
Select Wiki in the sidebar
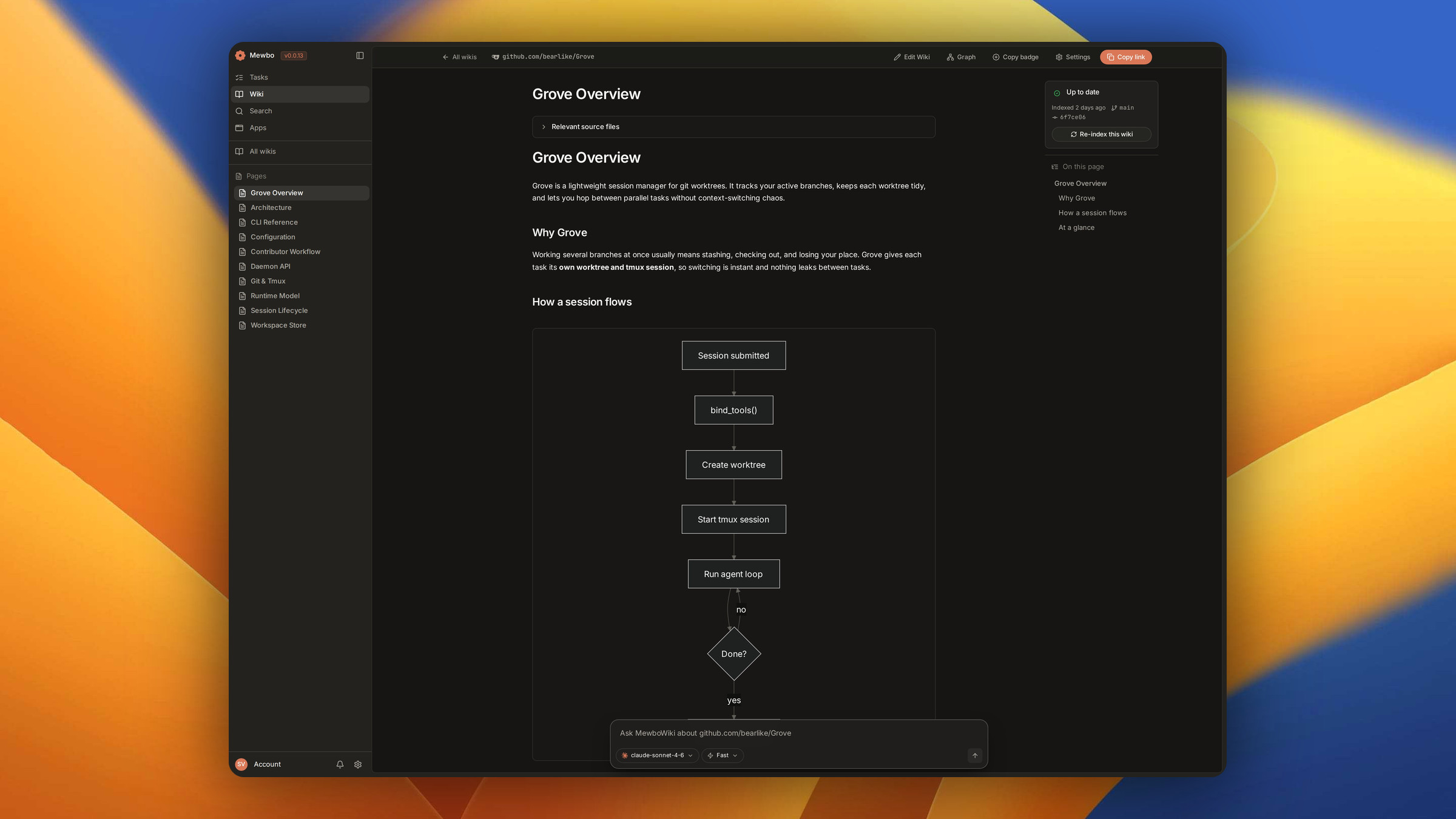(300, 94)
